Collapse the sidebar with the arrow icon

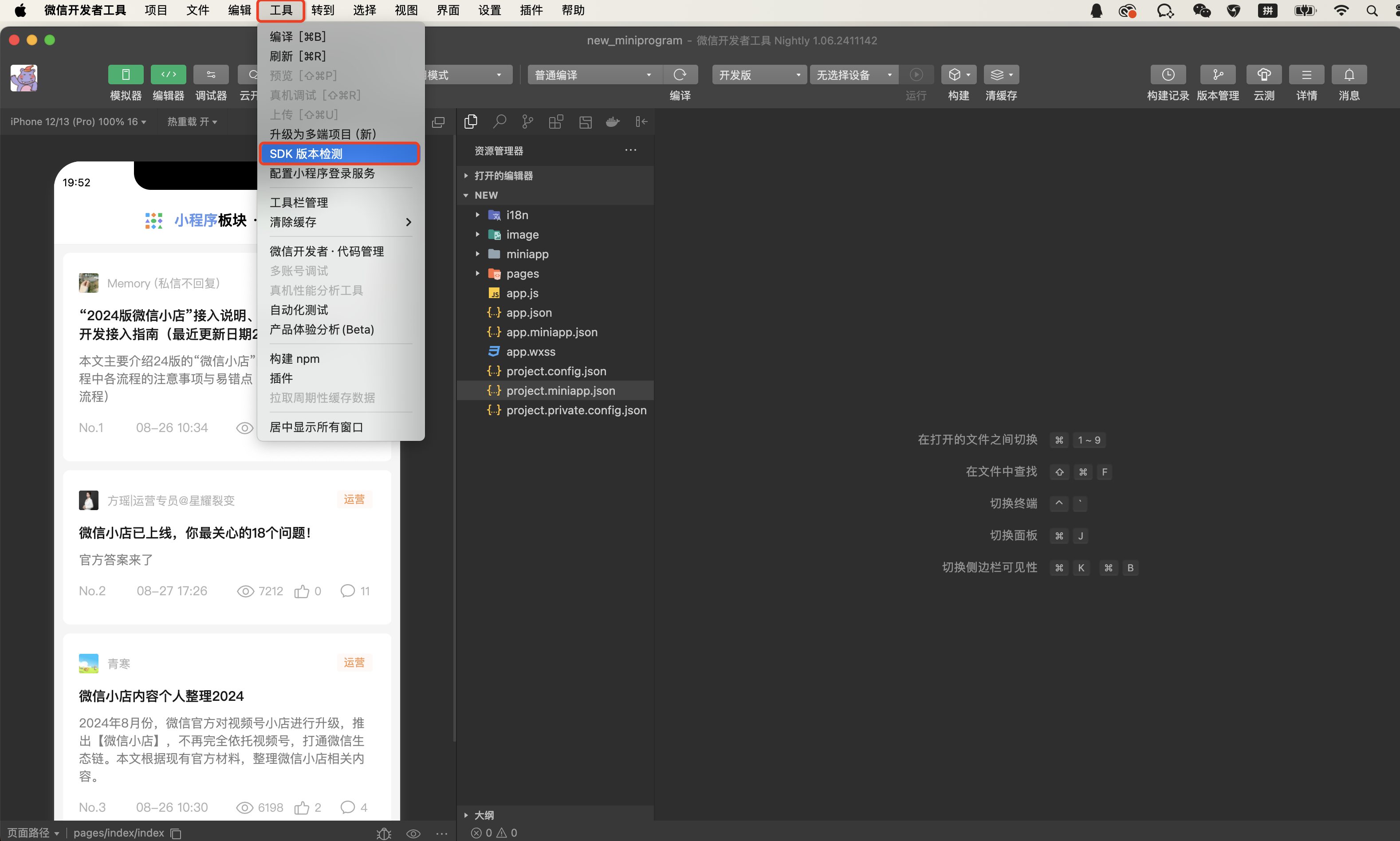tap(641, 122)
